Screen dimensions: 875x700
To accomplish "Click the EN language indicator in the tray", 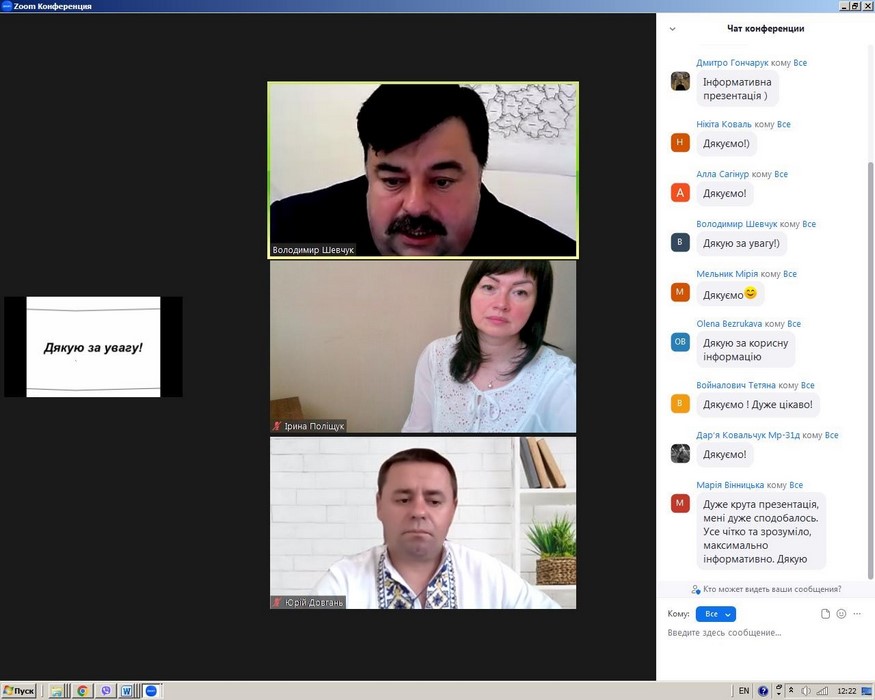I will point(743,690).
